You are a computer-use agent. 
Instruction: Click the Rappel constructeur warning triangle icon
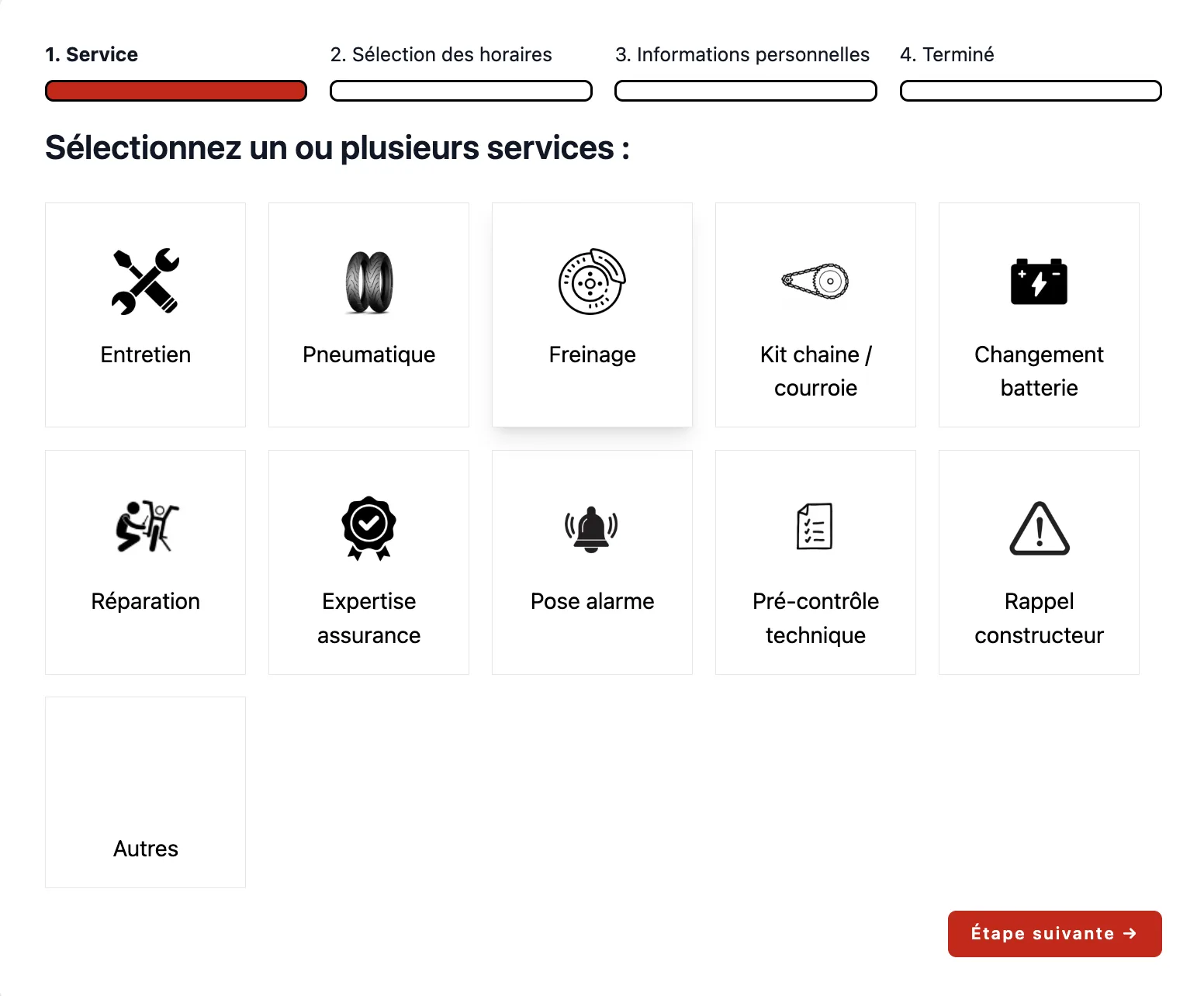click(x=1040, y=528)
